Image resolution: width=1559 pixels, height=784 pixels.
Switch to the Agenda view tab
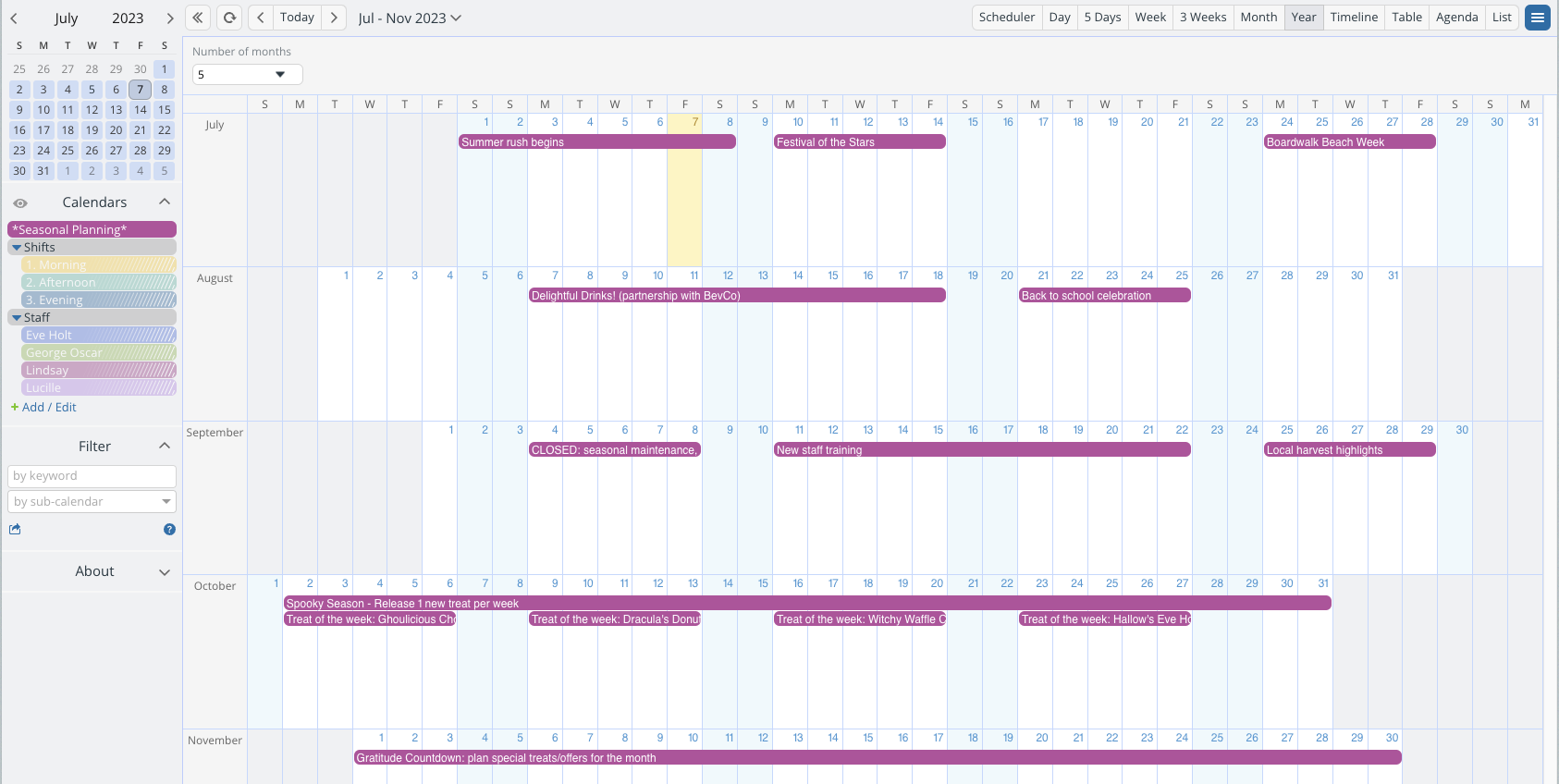tap(1456, 18)
